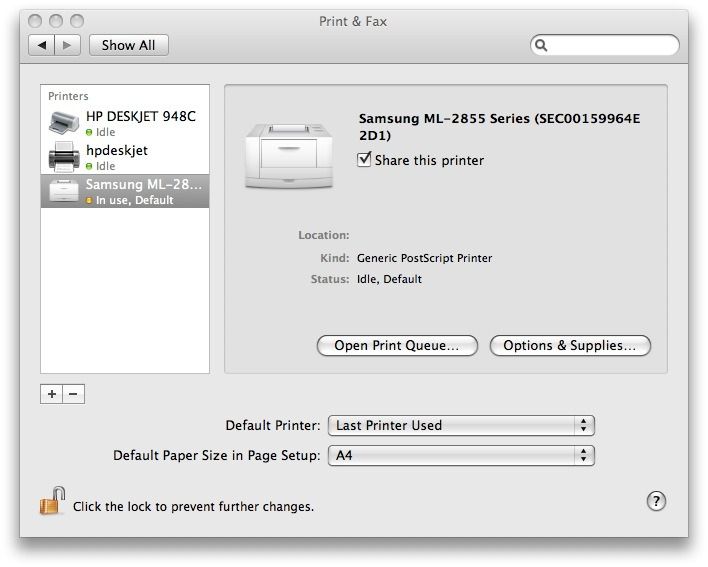Viewport: 708px width, 567px height.
Task: Click the Idle status under hpdeskjet
Action: click(x=105, y=166)
